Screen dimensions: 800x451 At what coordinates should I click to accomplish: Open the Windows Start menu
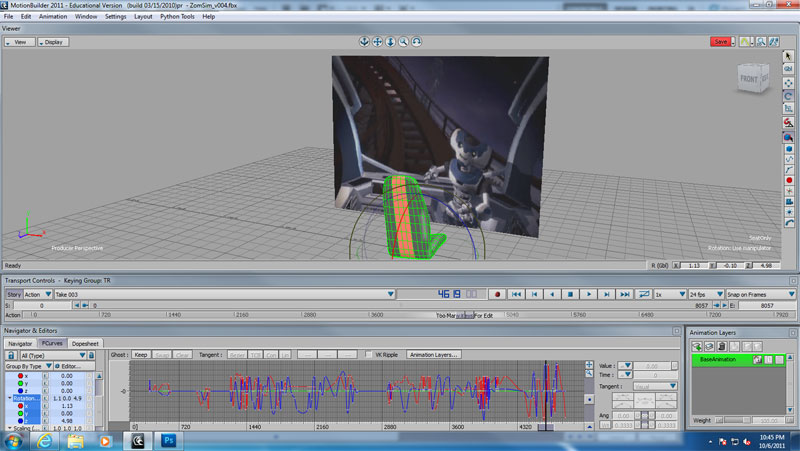(x=14, y=441)
